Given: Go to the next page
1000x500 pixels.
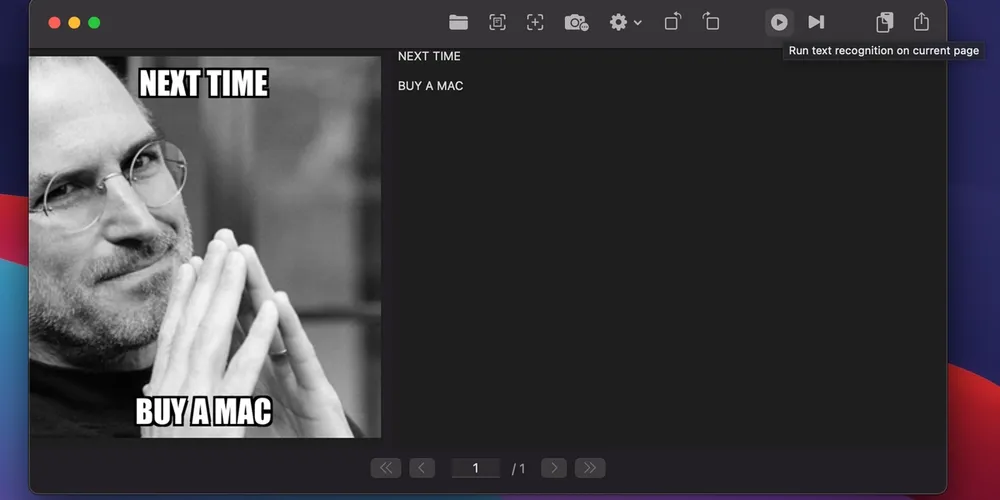Looking at the screenshot, I should (554, 468).
